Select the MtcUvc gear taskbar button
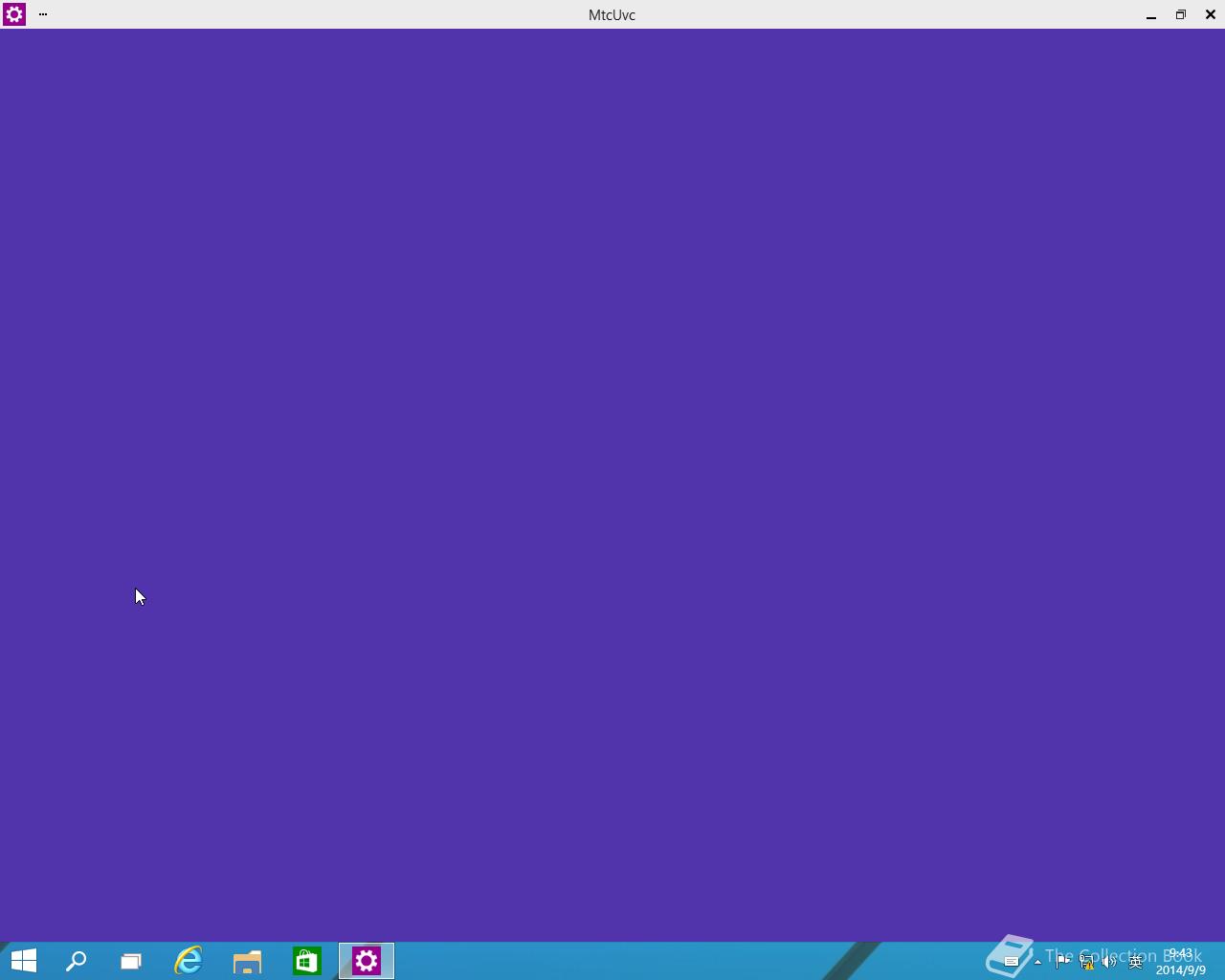Screen dimensions: 1225x980 pyautogui.click(x=367, y=961)
